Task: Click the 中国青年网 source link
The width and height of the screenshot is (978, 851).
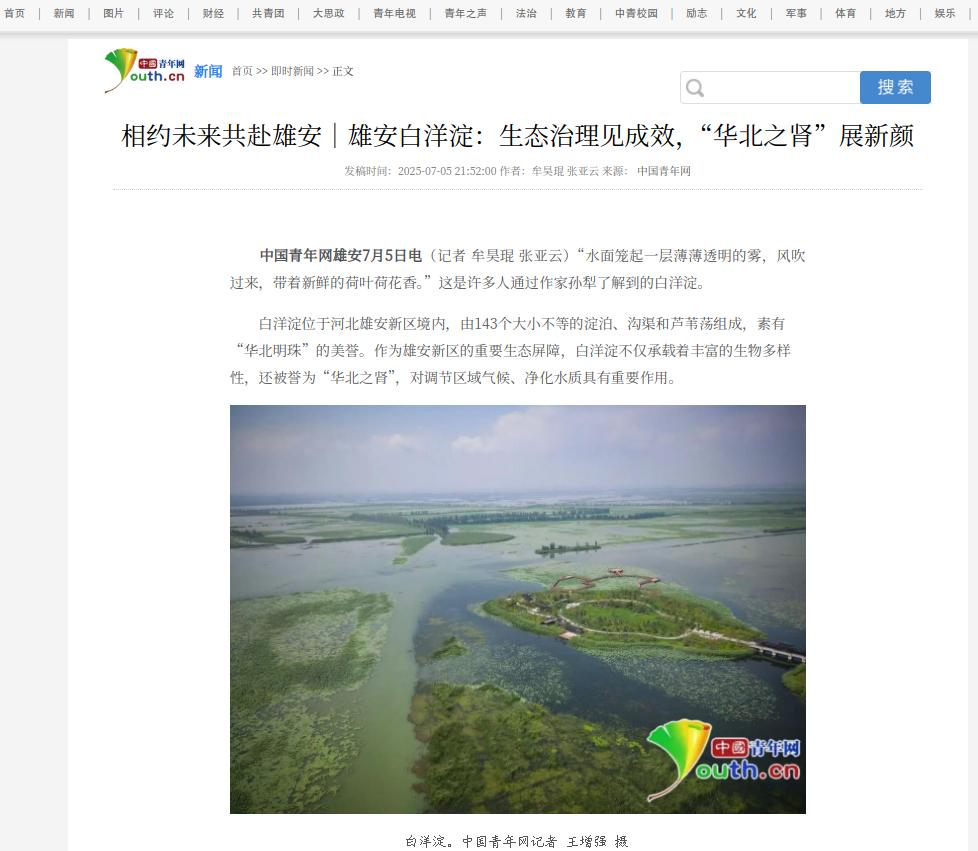Action: pos(664,171)
